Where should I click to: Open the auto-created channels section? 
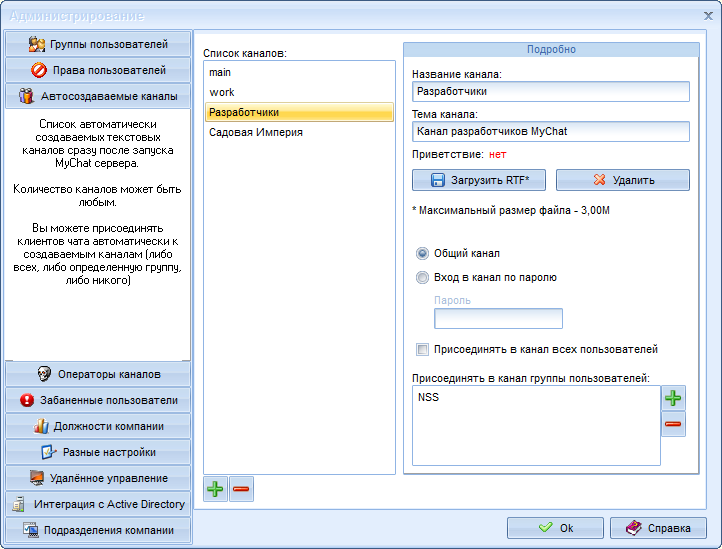pos(98,96)
